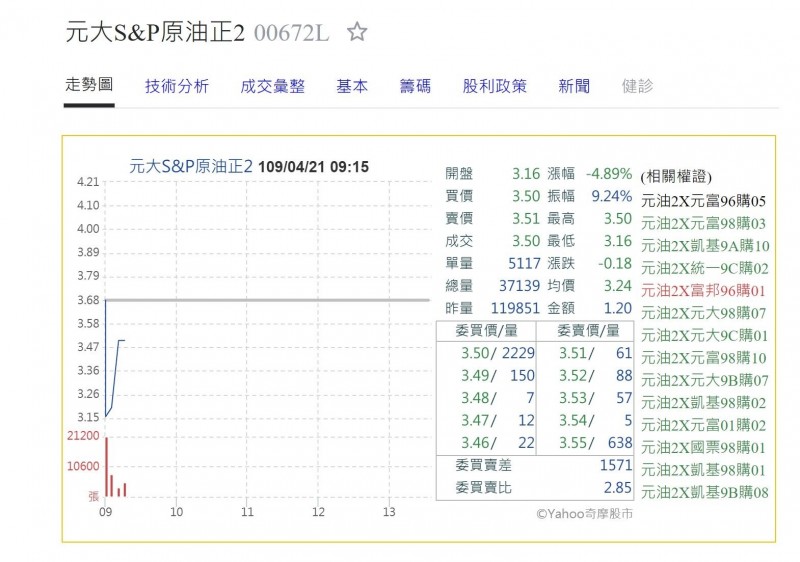Image resolution: width=800 pixels, height=562 pixels.
Task: Open the 基本 tab
Action: 352,86
